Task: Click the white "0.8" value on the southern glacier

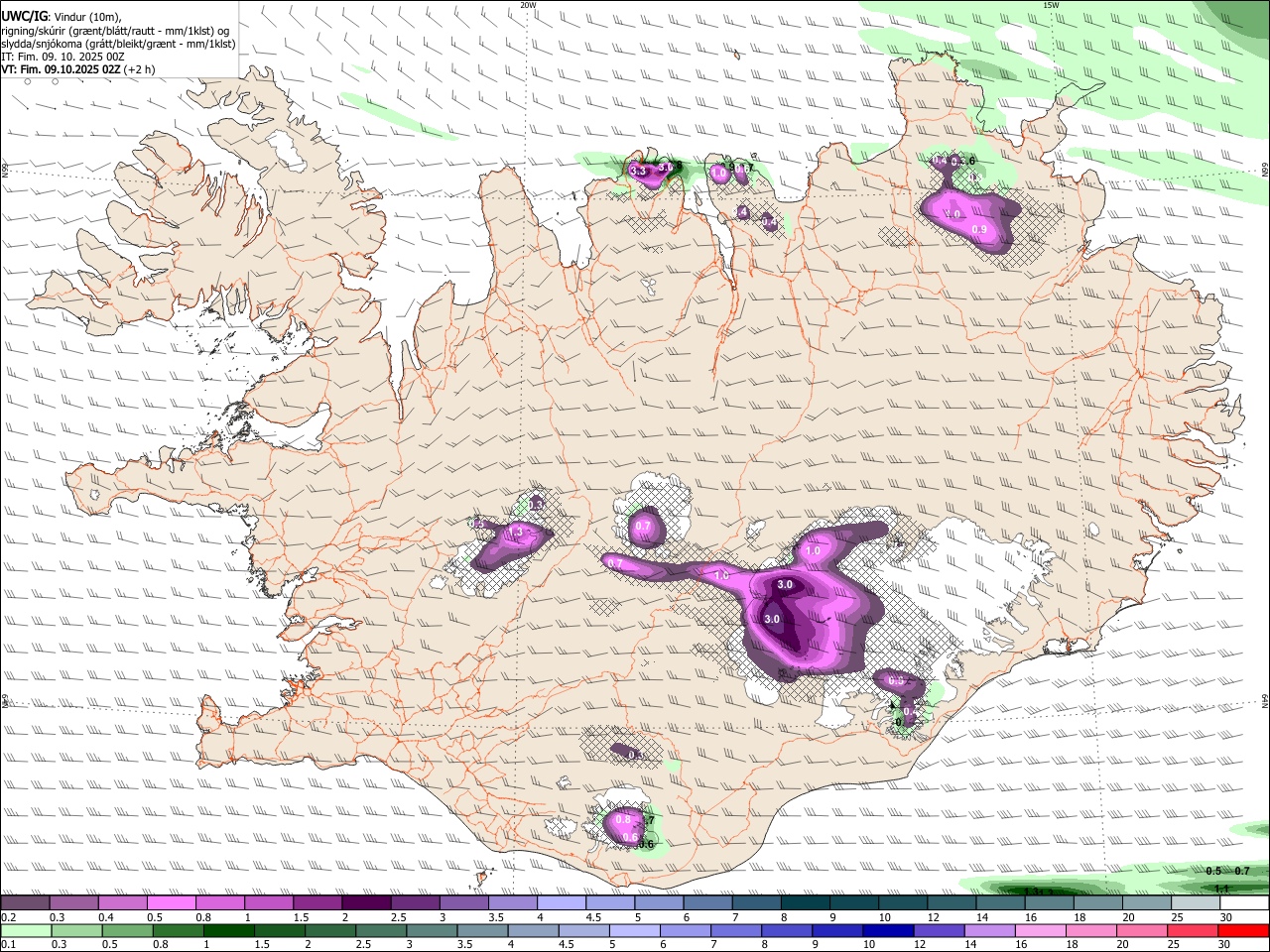Action: 623,819
